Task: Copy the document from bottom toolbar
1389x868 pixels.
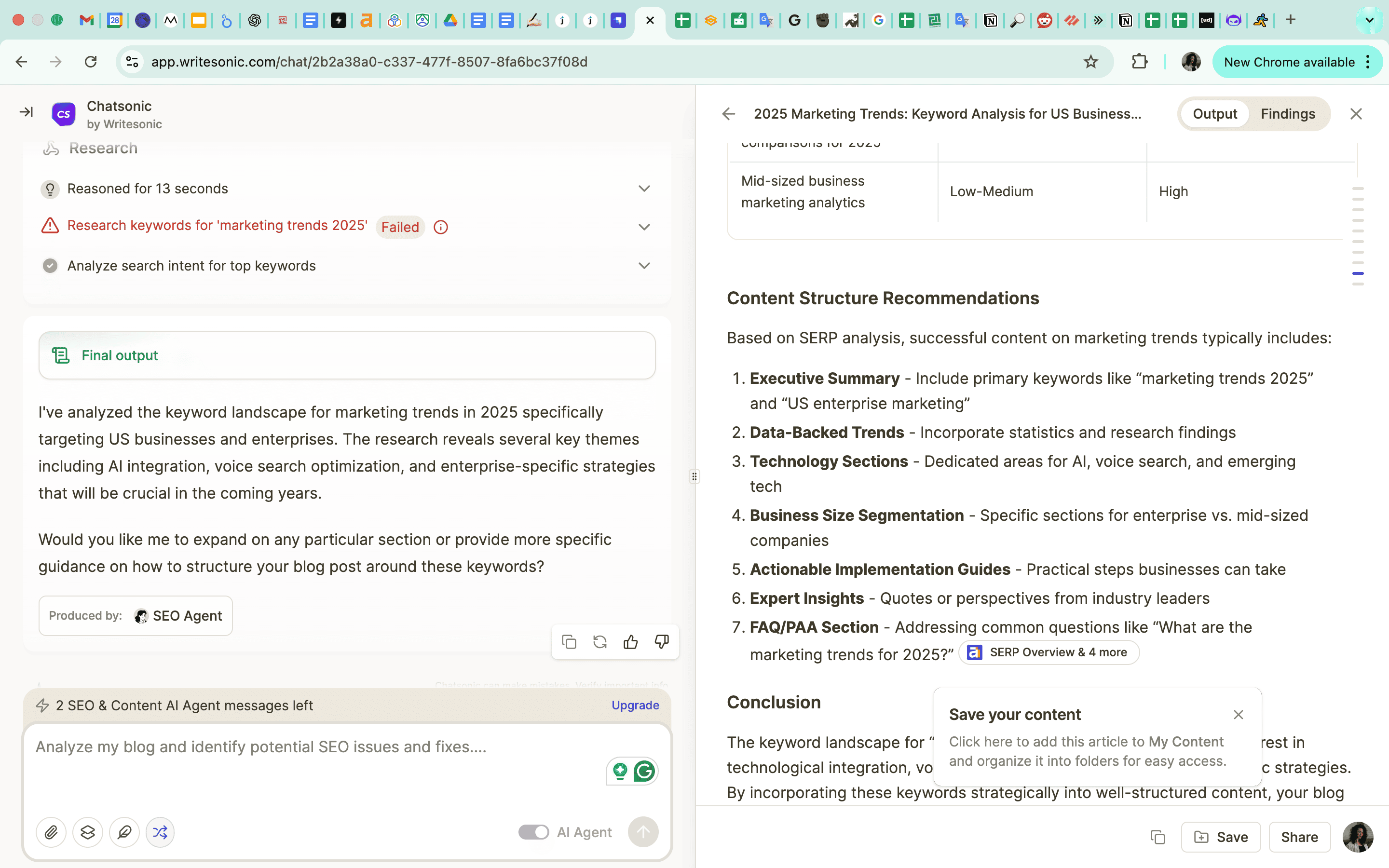Action: point(1157,837)
